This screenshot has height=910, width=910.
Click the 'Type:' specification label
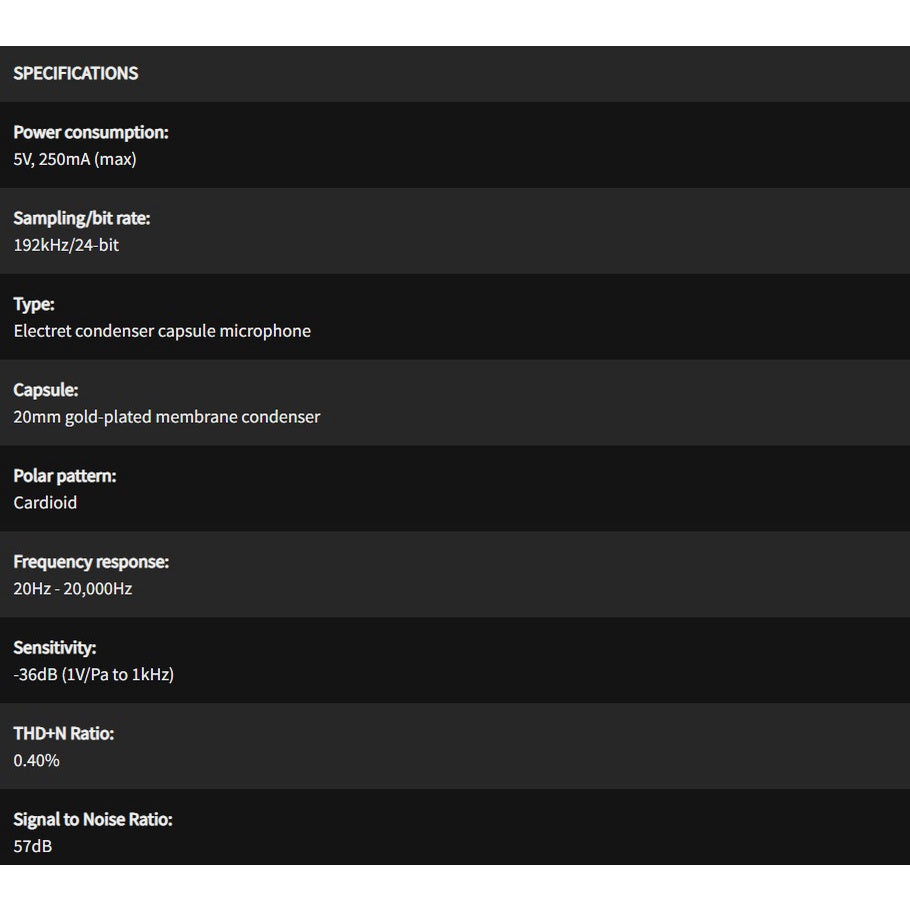(x=34, y=304)
